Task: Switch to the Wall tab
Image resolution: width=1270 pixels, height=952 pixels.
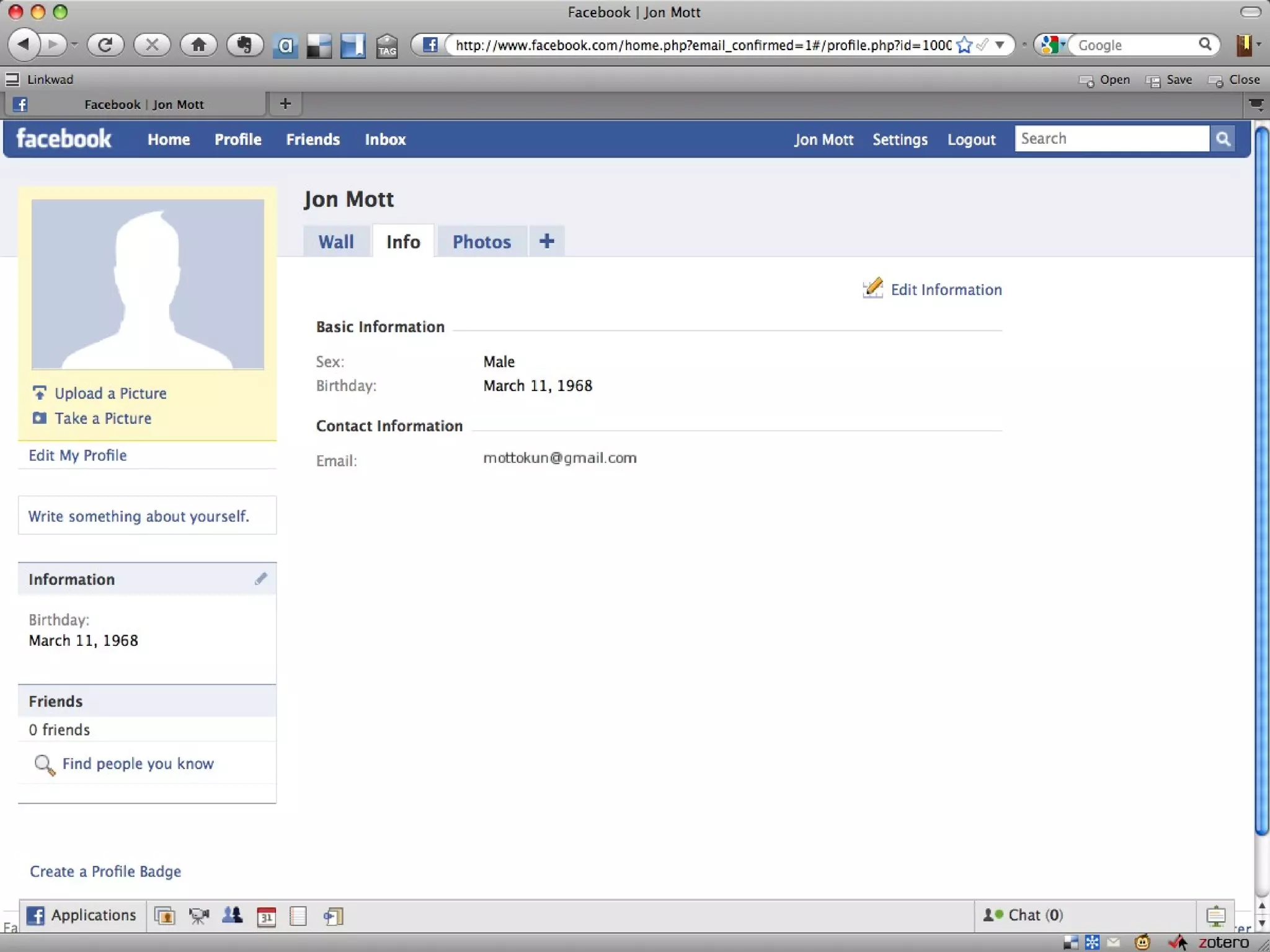Action: click(x=336, y=242)
